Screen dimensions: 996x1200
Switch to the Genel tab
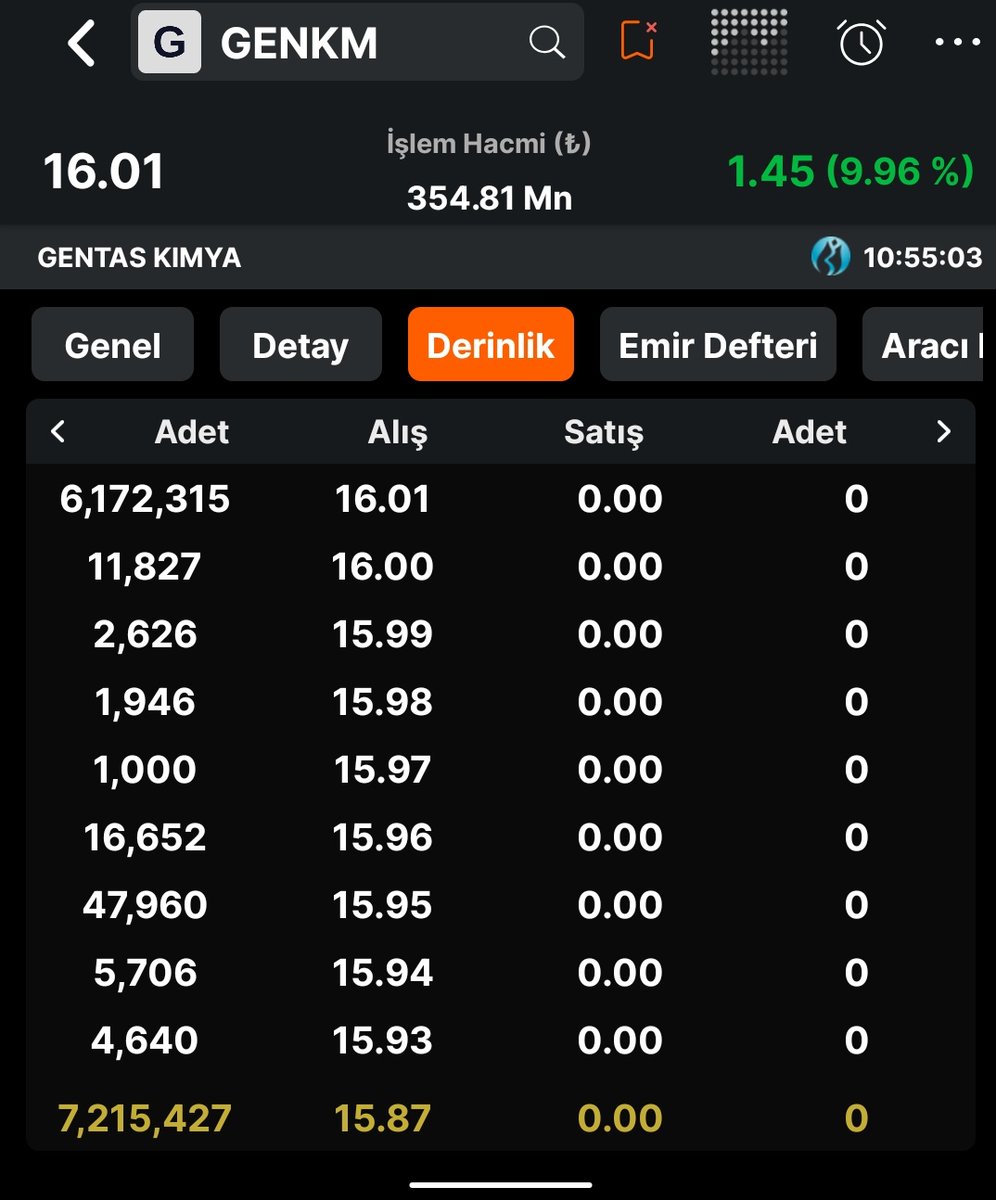(113, 345)
